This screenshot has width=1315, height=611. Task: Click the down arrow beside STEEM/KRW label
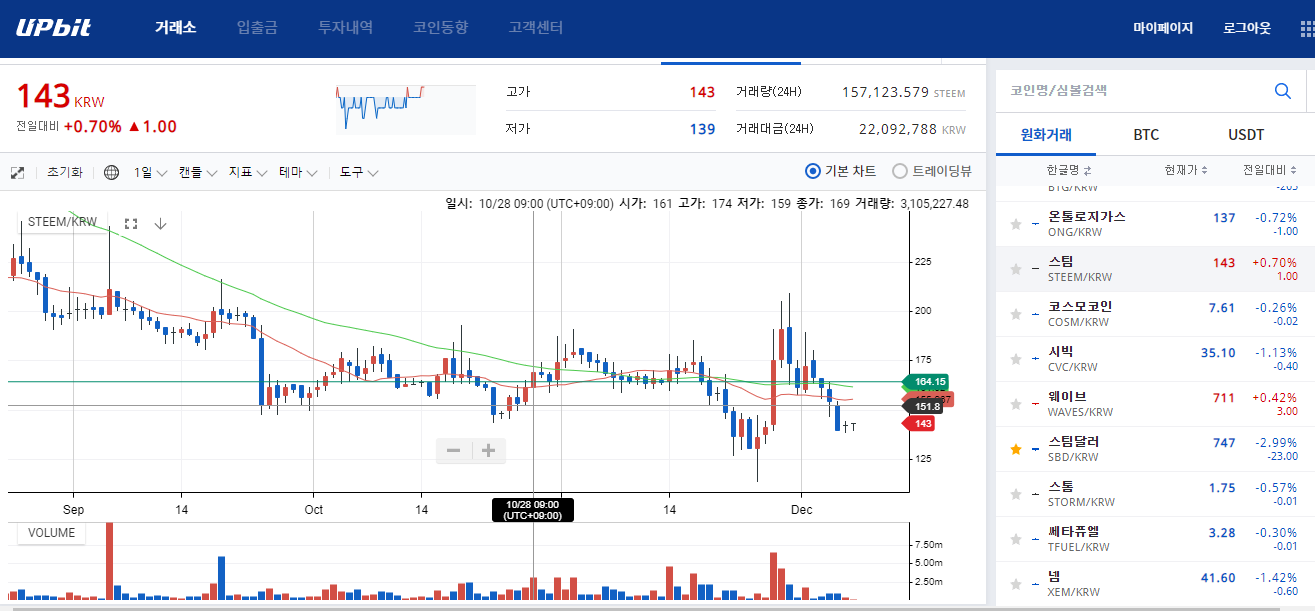pos(160,224)
